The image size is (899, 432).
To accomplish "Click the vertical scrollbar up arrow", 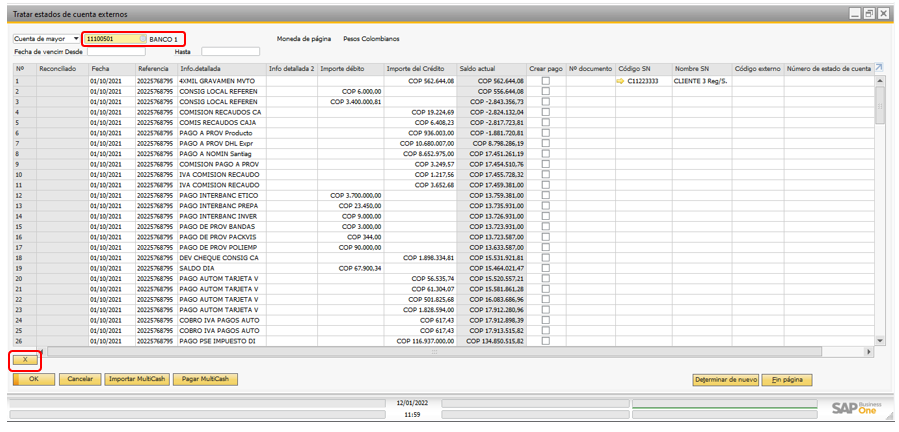I will (880, 80).
